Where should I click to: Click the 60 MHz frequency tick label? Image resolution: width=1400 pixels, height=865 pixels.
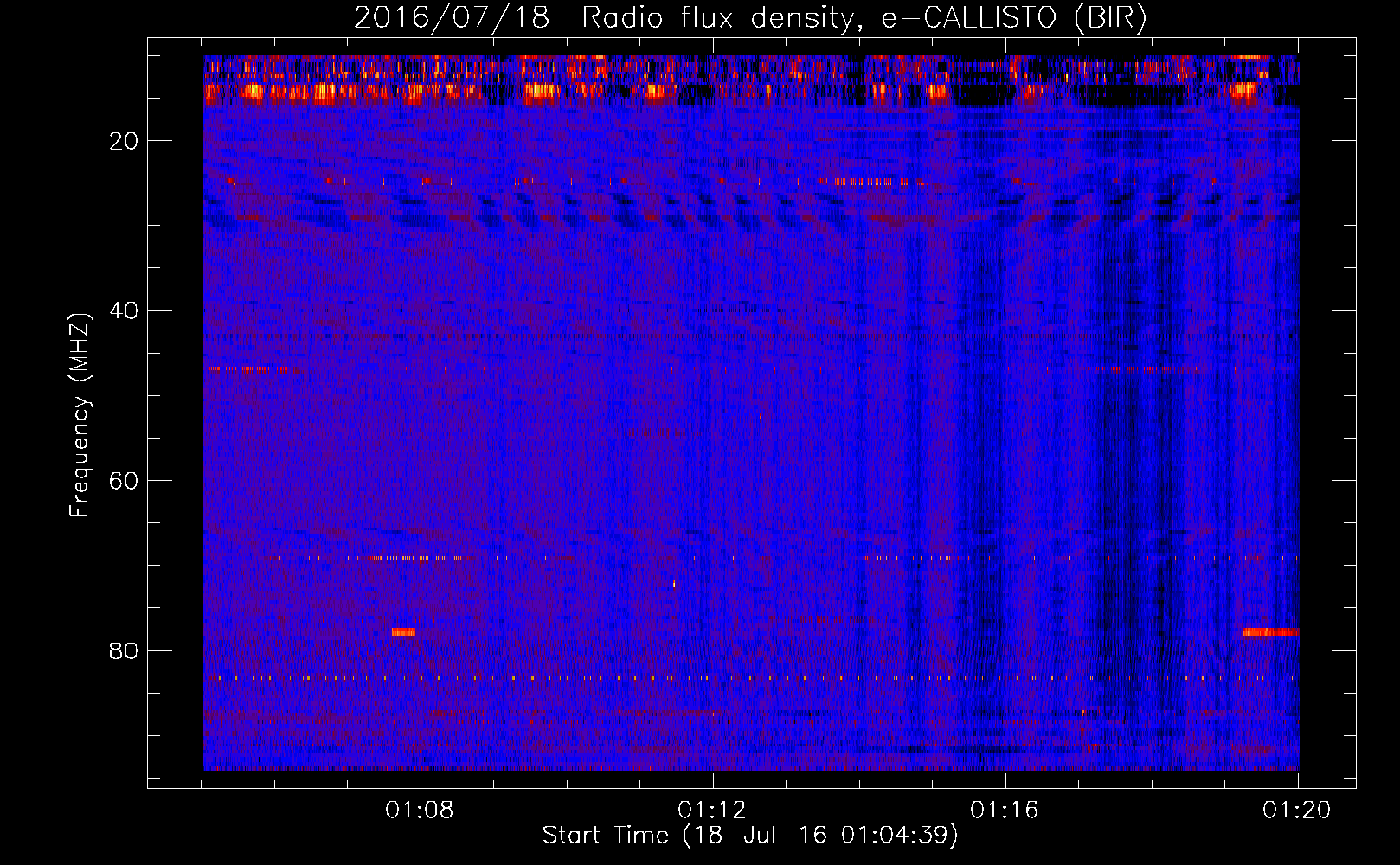(125, 481)
